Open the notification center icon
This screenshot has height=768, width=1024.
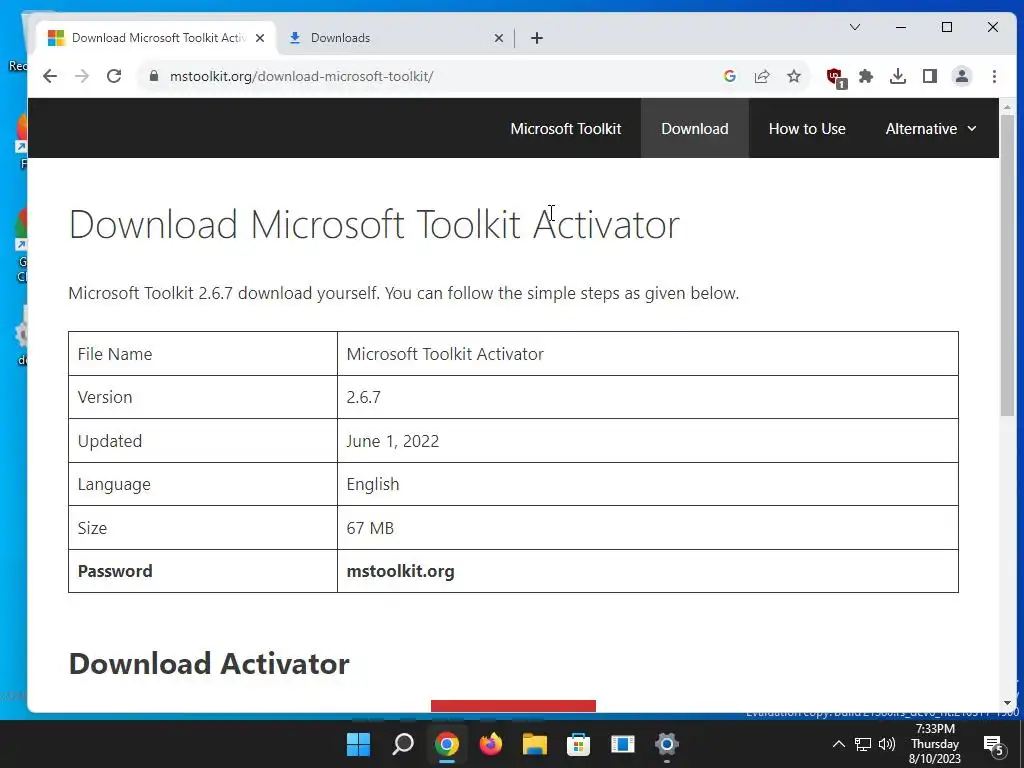click(x=993, y=744)
